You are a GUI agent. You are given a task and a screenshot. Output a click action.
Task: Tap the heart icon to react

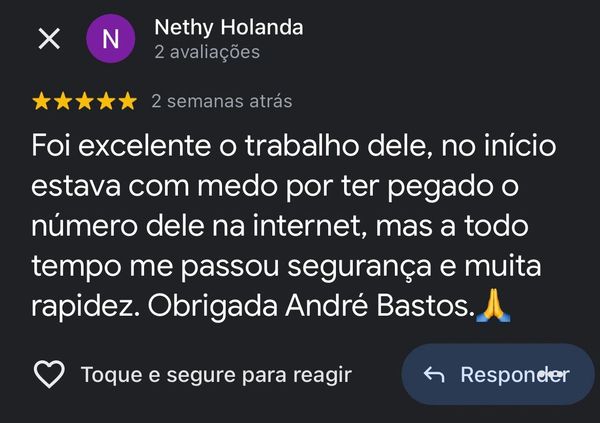(x=49, y=375)
